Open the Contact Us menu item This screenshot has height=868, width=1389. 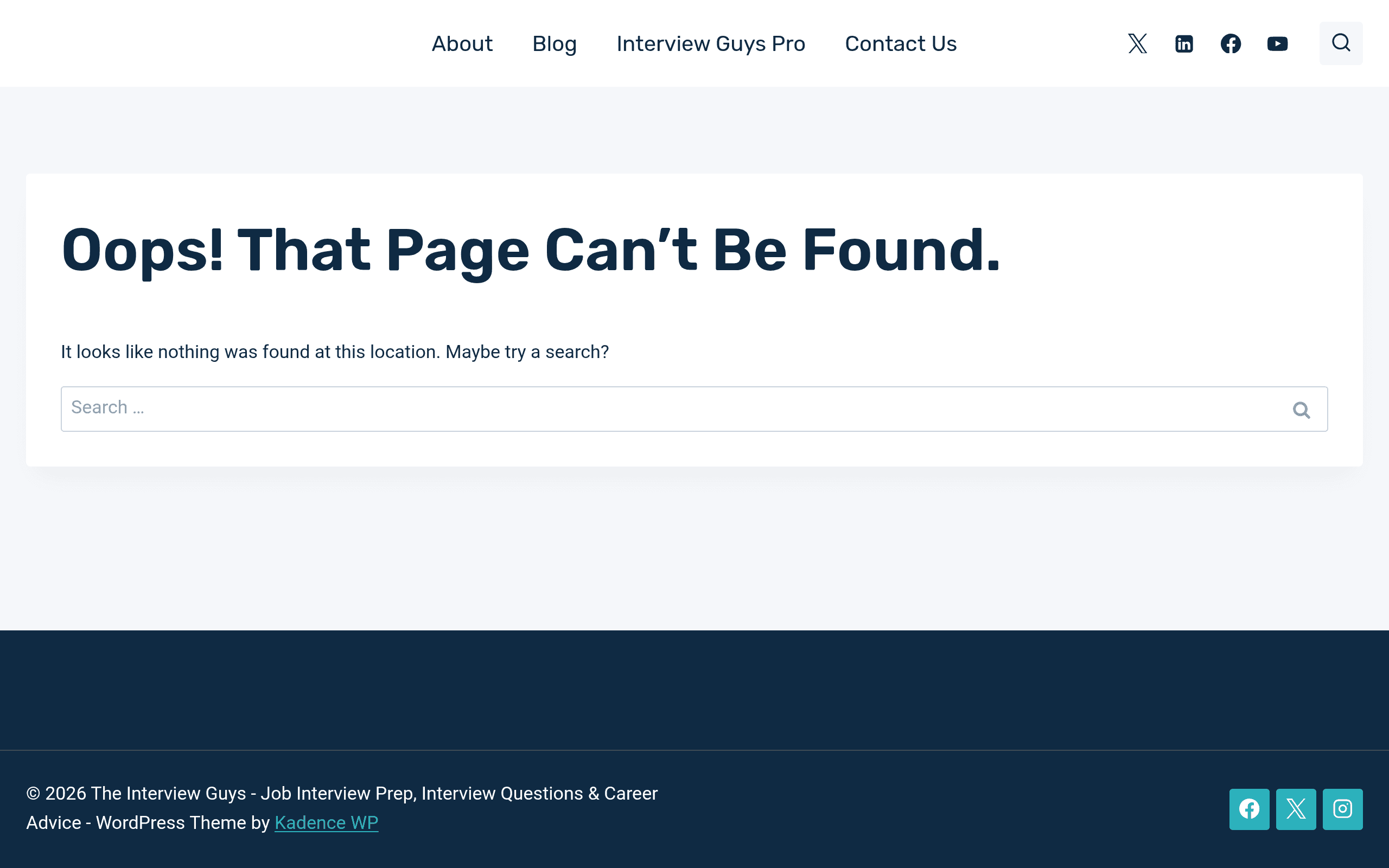tap(901, 43)
